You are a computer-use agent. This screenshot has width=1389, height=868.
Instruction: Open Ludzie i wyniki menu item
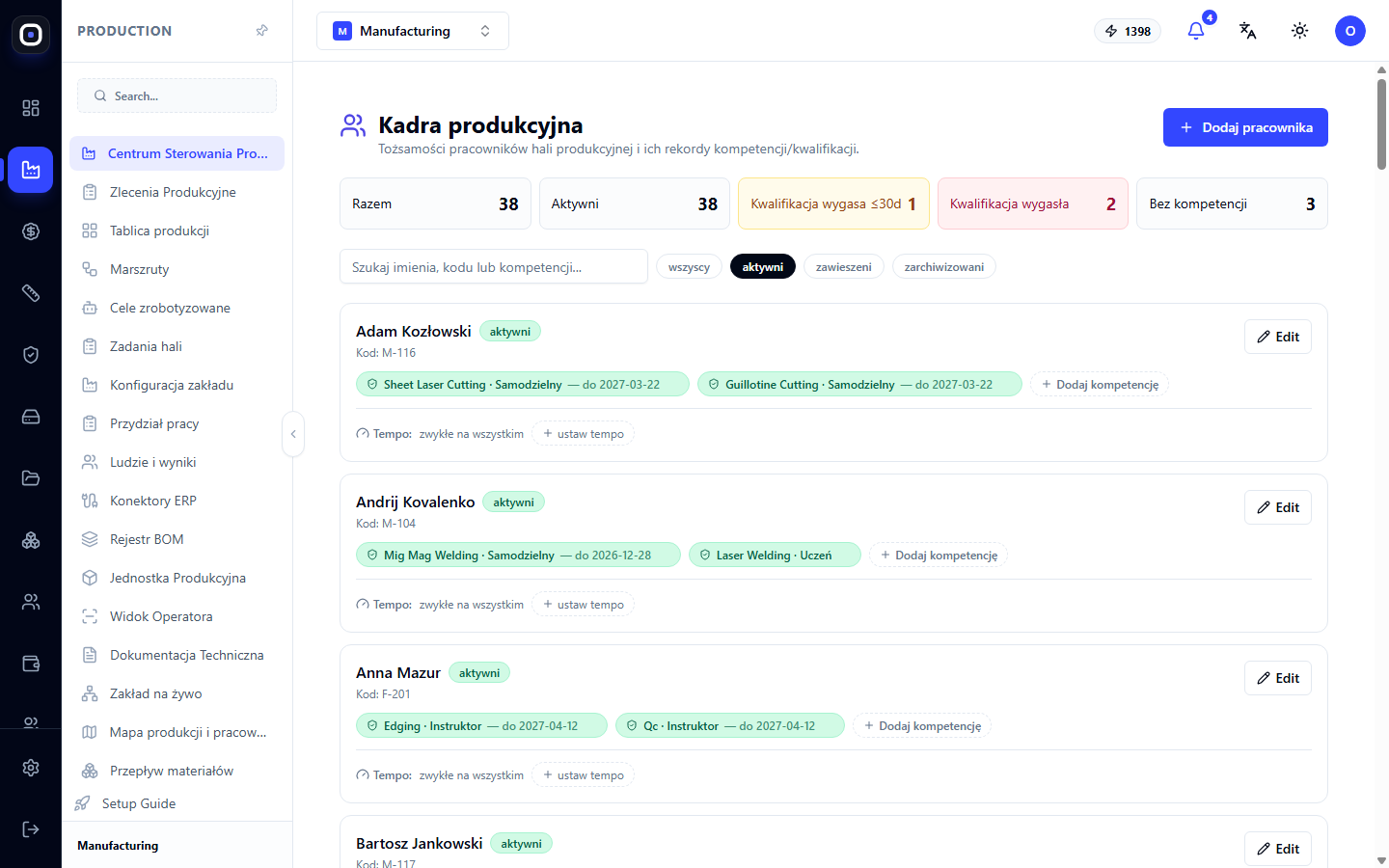tap(177, 462)
